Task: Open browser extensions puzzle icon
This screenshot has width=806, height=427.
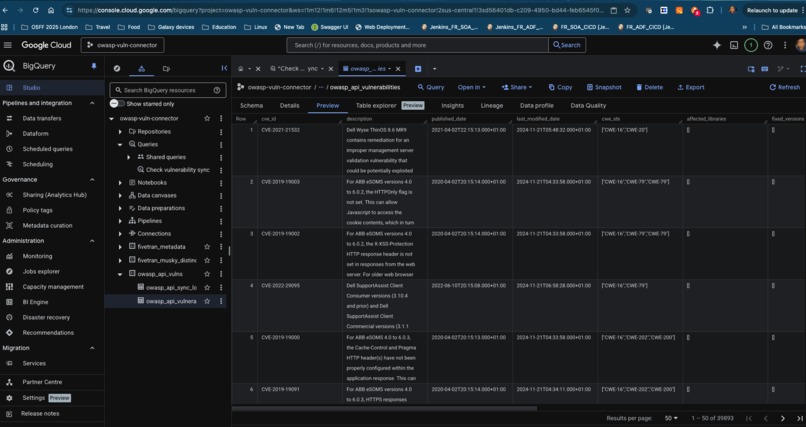Action: (x=710, y=10)
